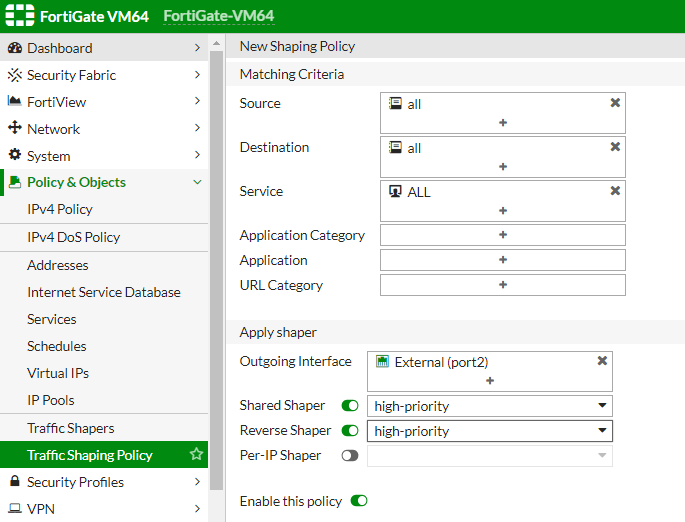Add a URL Category with plus icon
This screenshot has height=522, width=685.
point(502,285)
